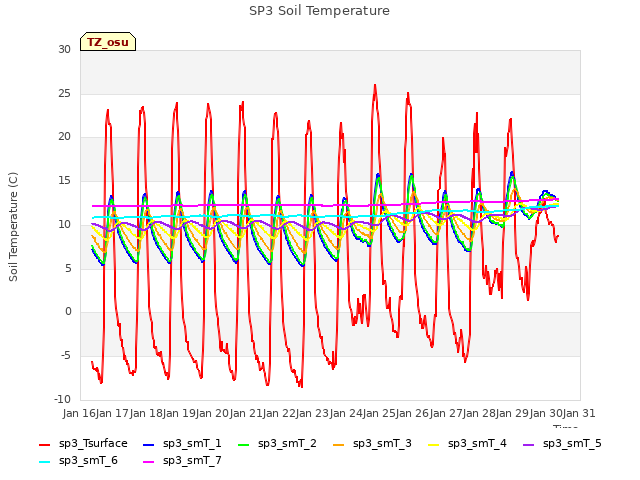Screen dimensions: 640x480
Task: Click the sp3_smT_5 legend label
Action: click(572, 444)
